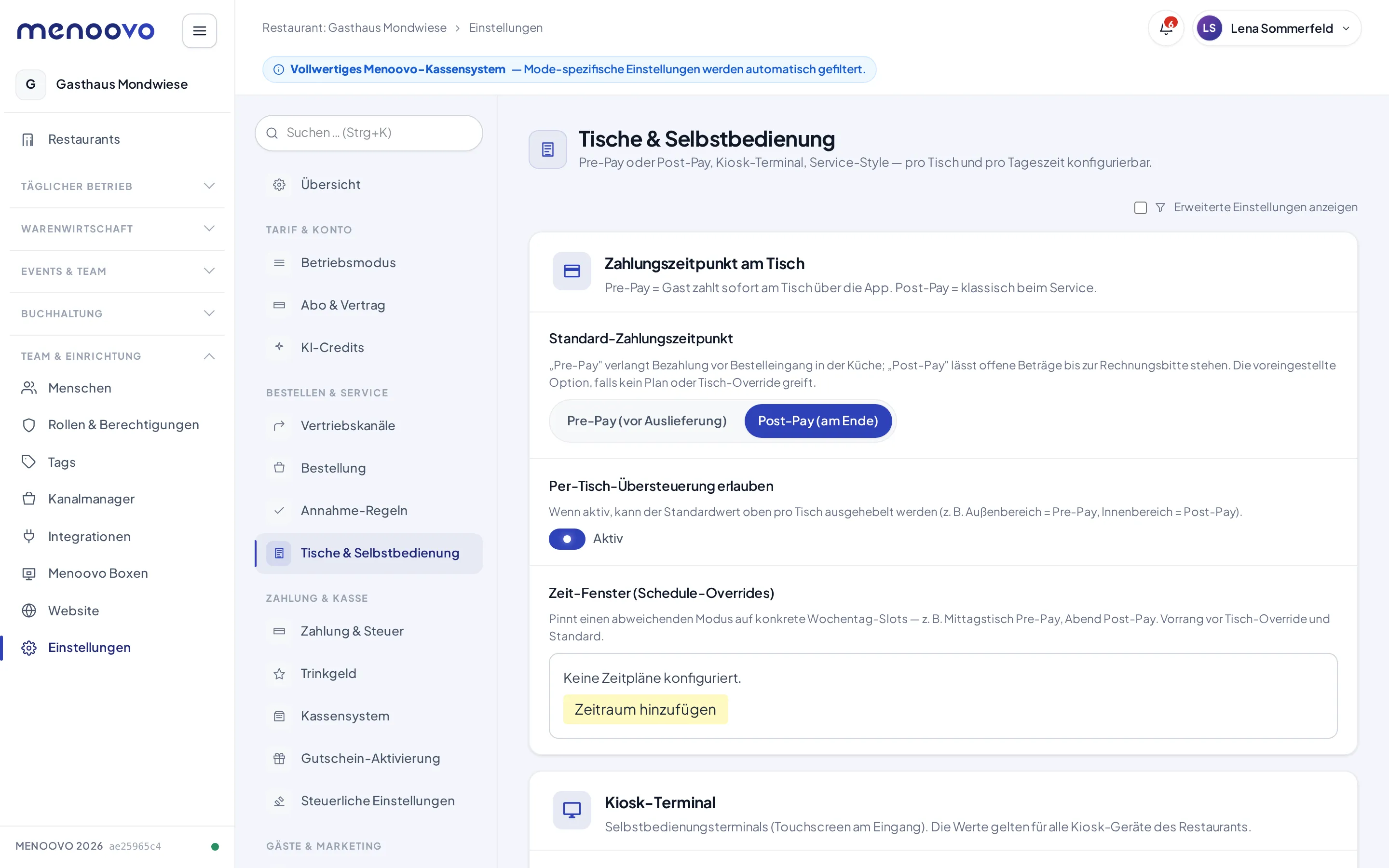This screenshot has width=1389, height=868.
Task: Open Zahlung & Steuer settings
Action: coord(368,631)
